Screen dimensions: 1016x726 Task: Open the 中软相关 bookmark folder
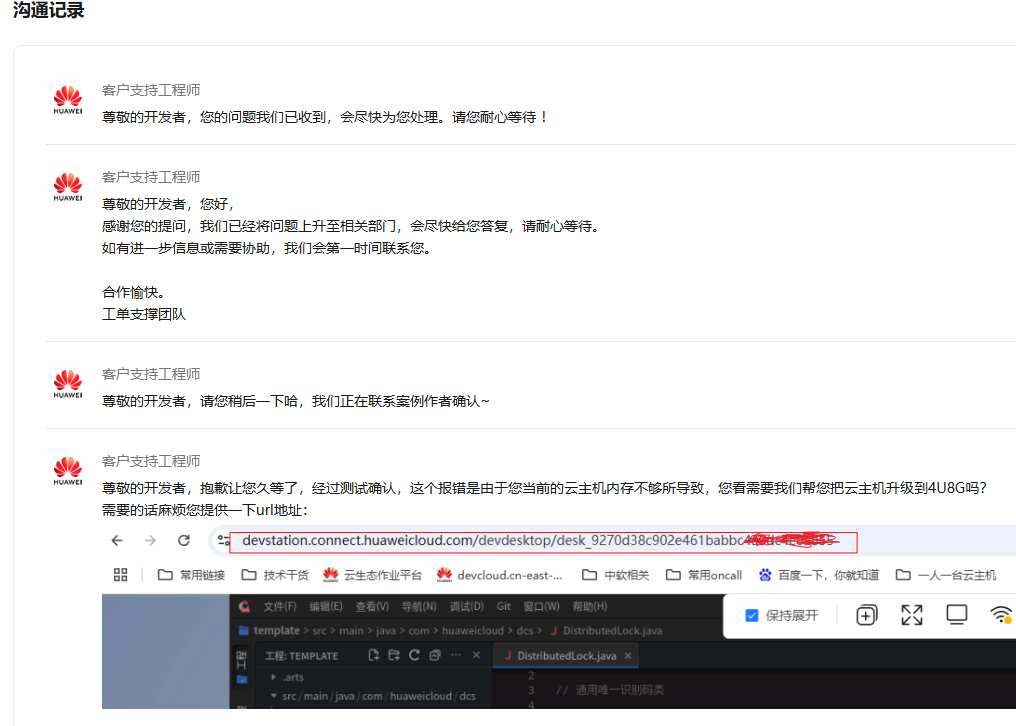(x=616, y=575)
